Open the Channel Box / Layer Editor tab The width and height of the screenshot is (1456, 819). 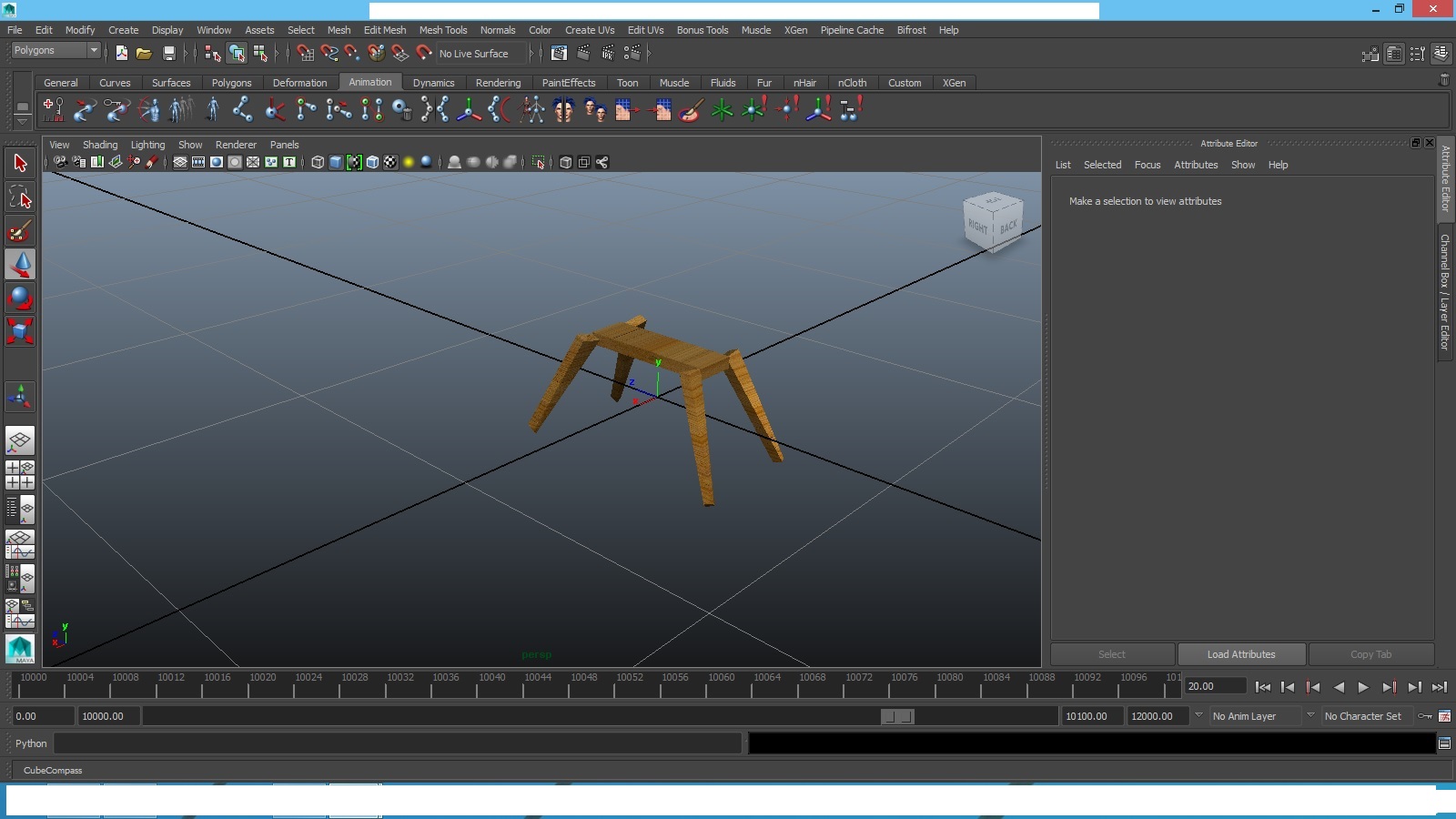(1444, 292)
